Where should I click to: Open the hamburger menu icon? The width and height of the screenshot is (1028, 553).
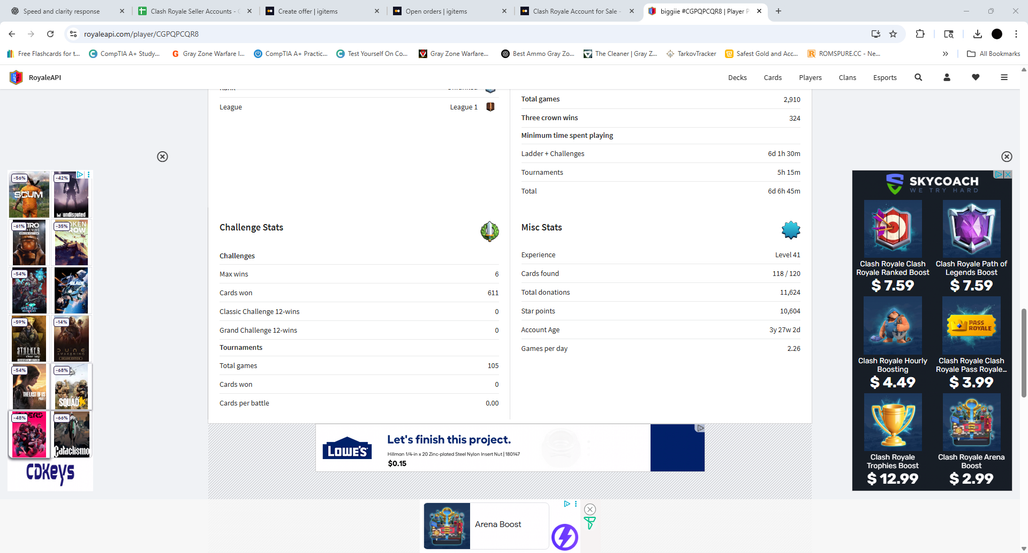coord(1004,77)
